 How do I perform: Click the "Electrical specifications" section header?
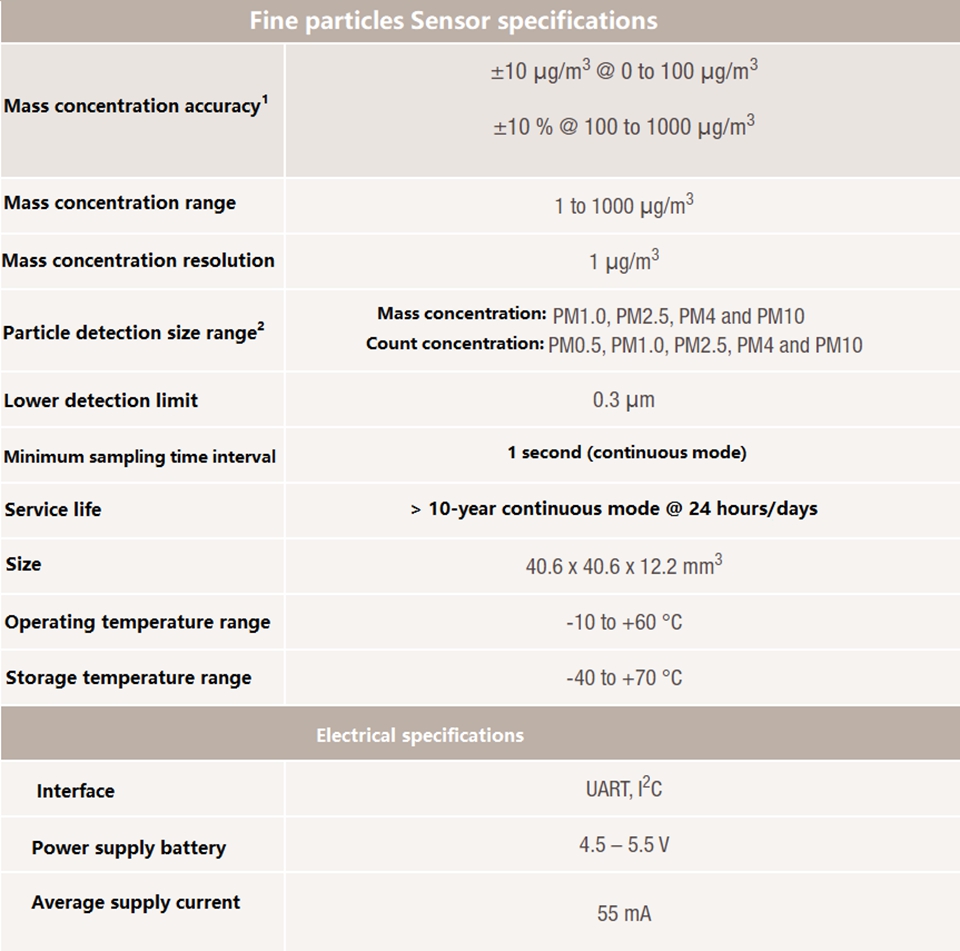click(420, 735)
